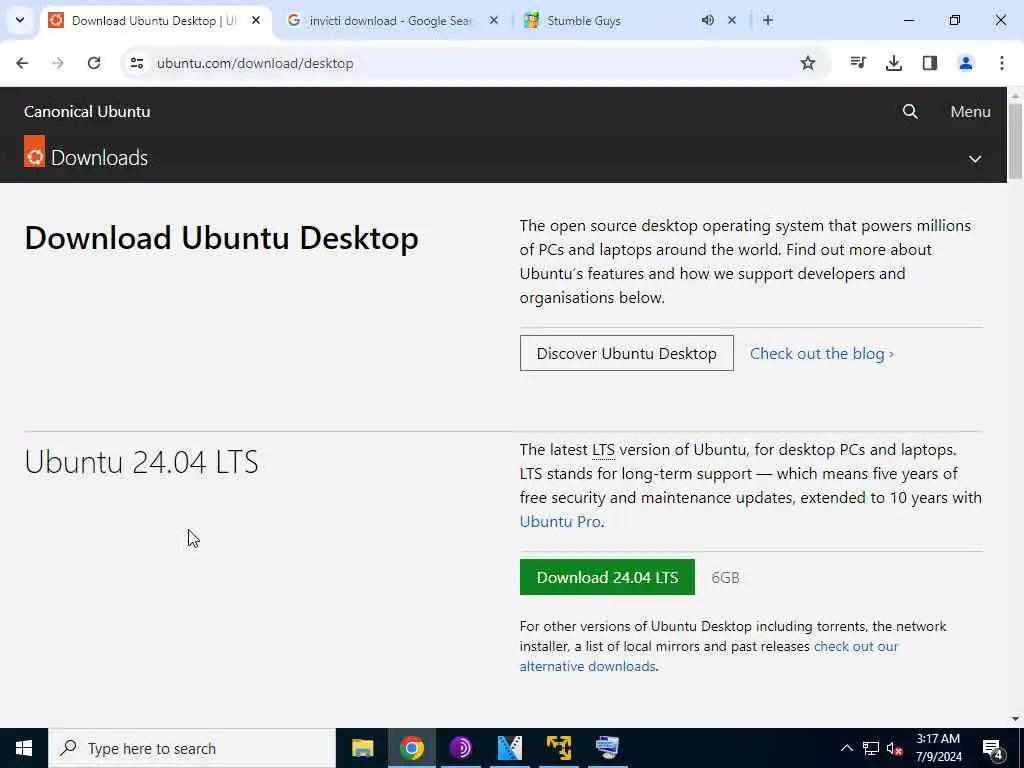Show hidden system tray icons

click(x=846, y=748)
